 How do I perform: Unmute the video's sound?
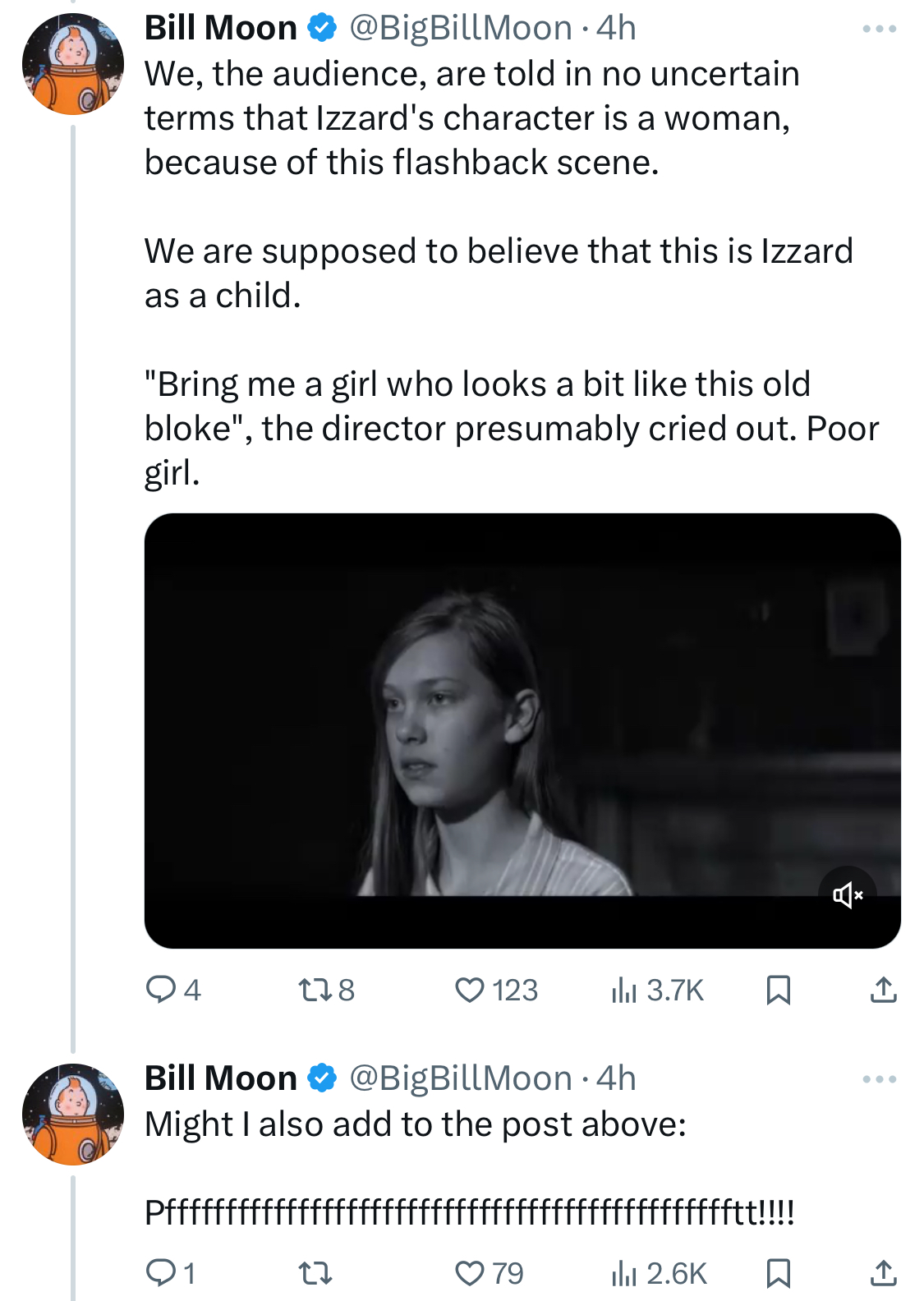click(848, 894)
